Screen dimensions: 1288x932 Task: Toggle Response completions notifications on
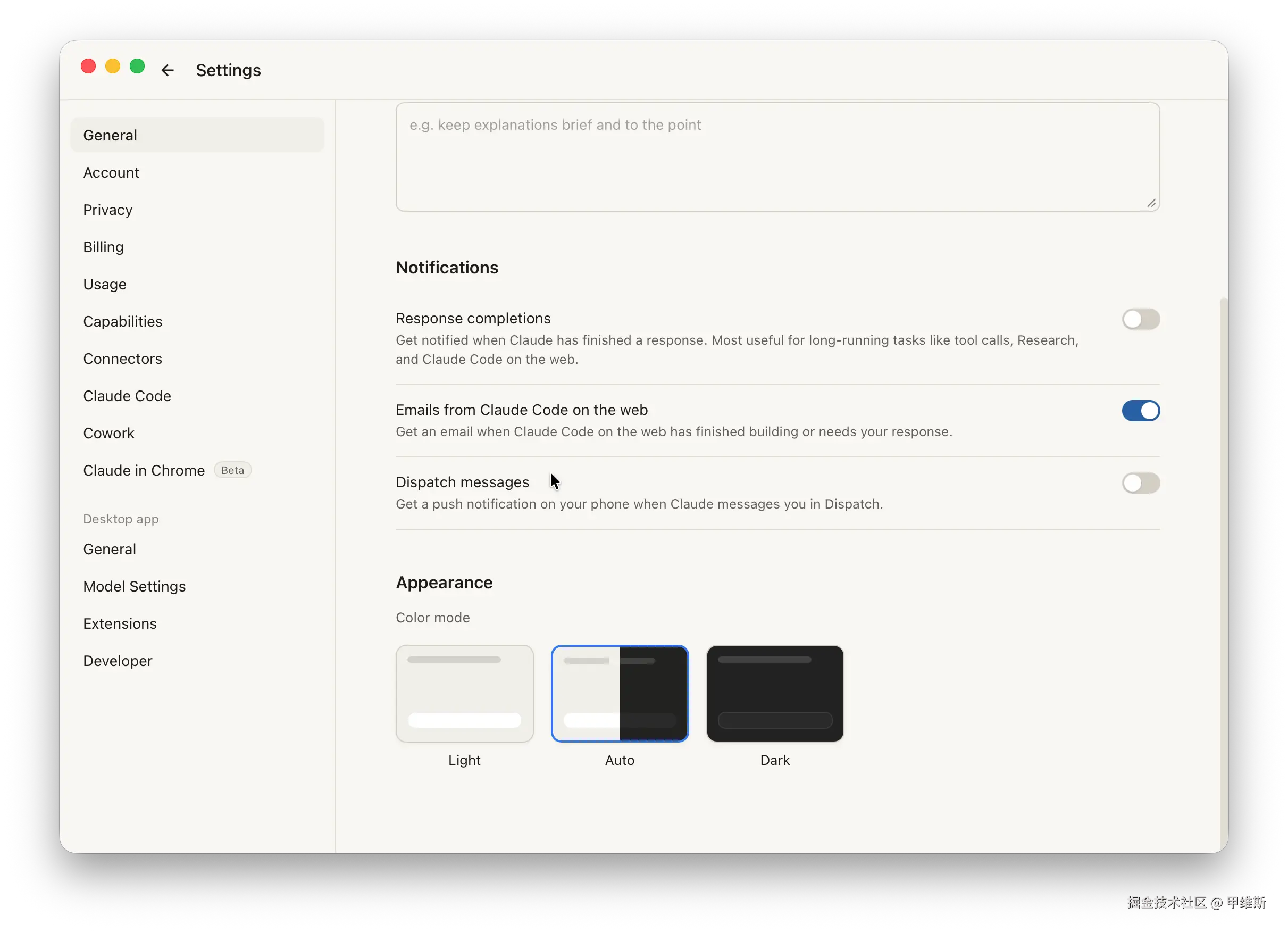coord(1140,319)
